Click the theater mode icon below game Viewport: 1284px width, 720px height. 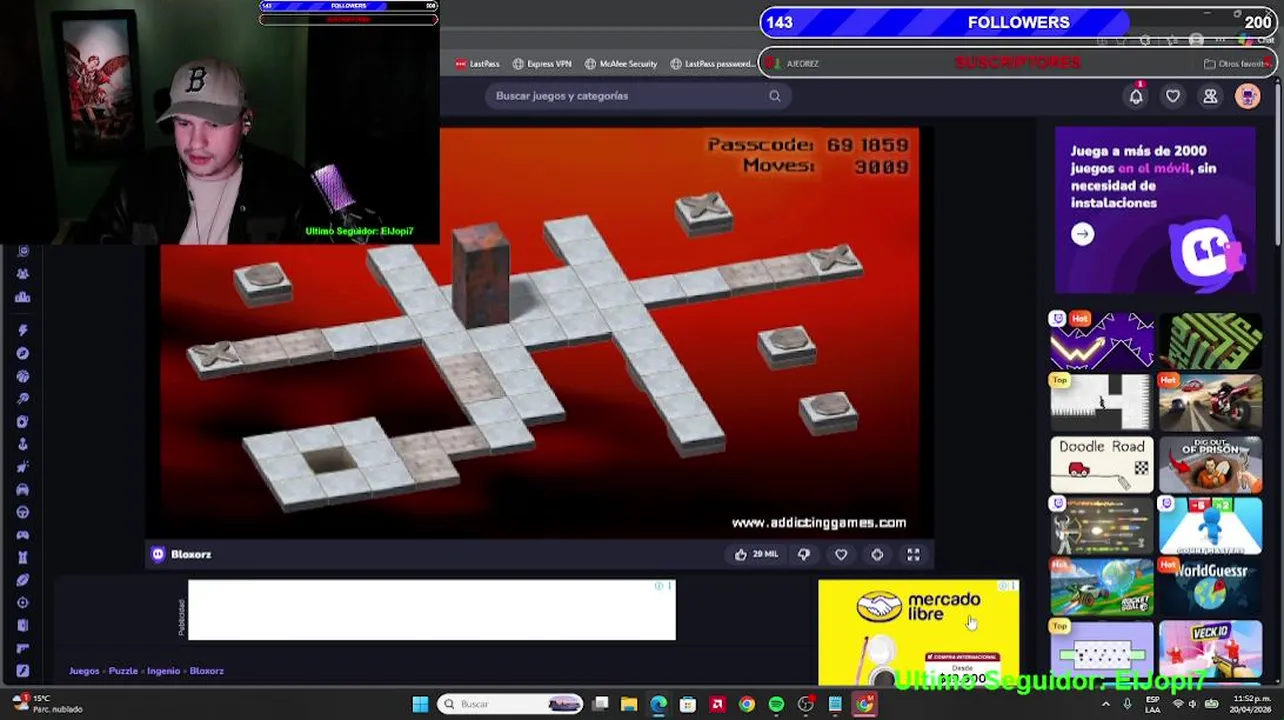click(877, 554)
